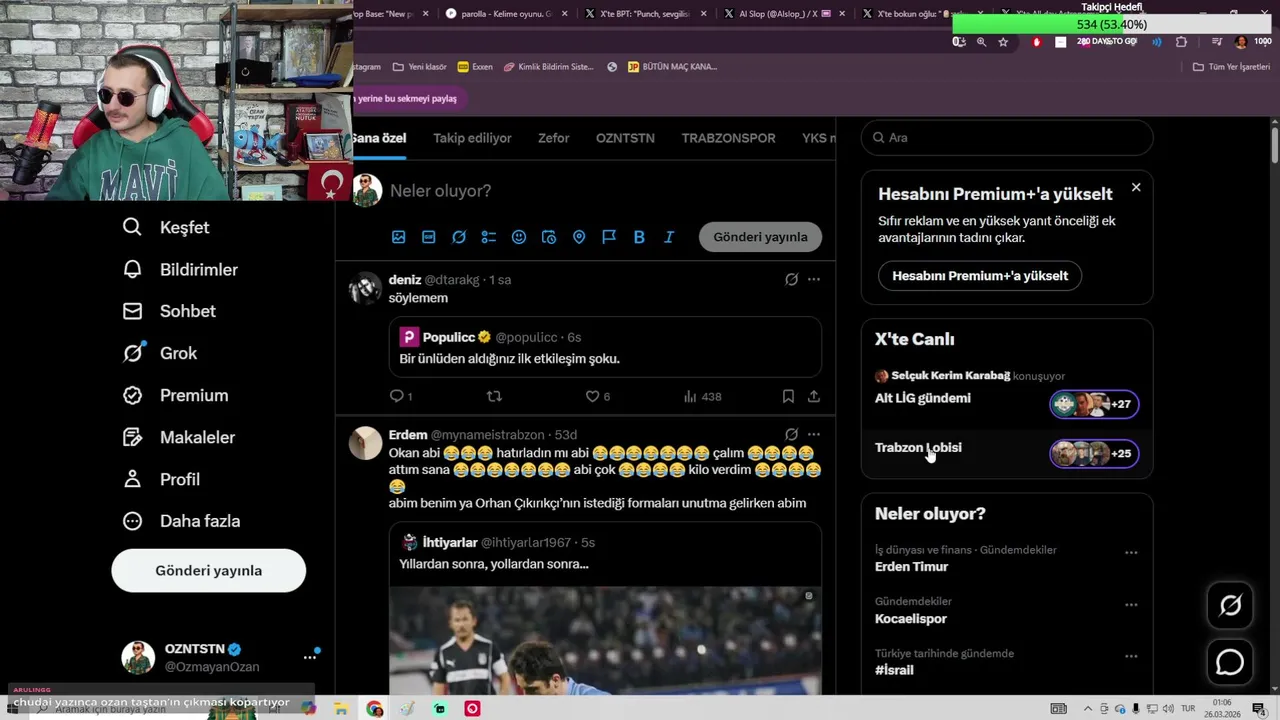1280x720 pixels.
Task: Show hidden system tray icons chevron
Action: click(1089, 709)
